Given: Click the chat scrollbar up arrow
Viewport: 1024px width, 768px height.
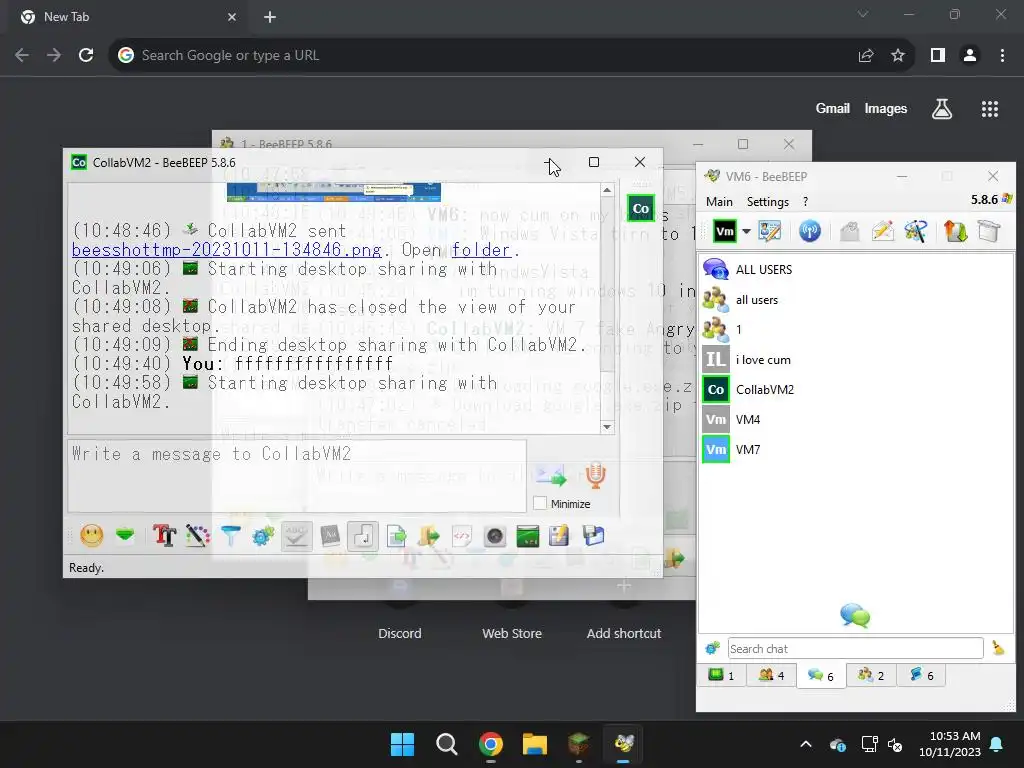Looking at the screenshot, I should coord(607,190).
